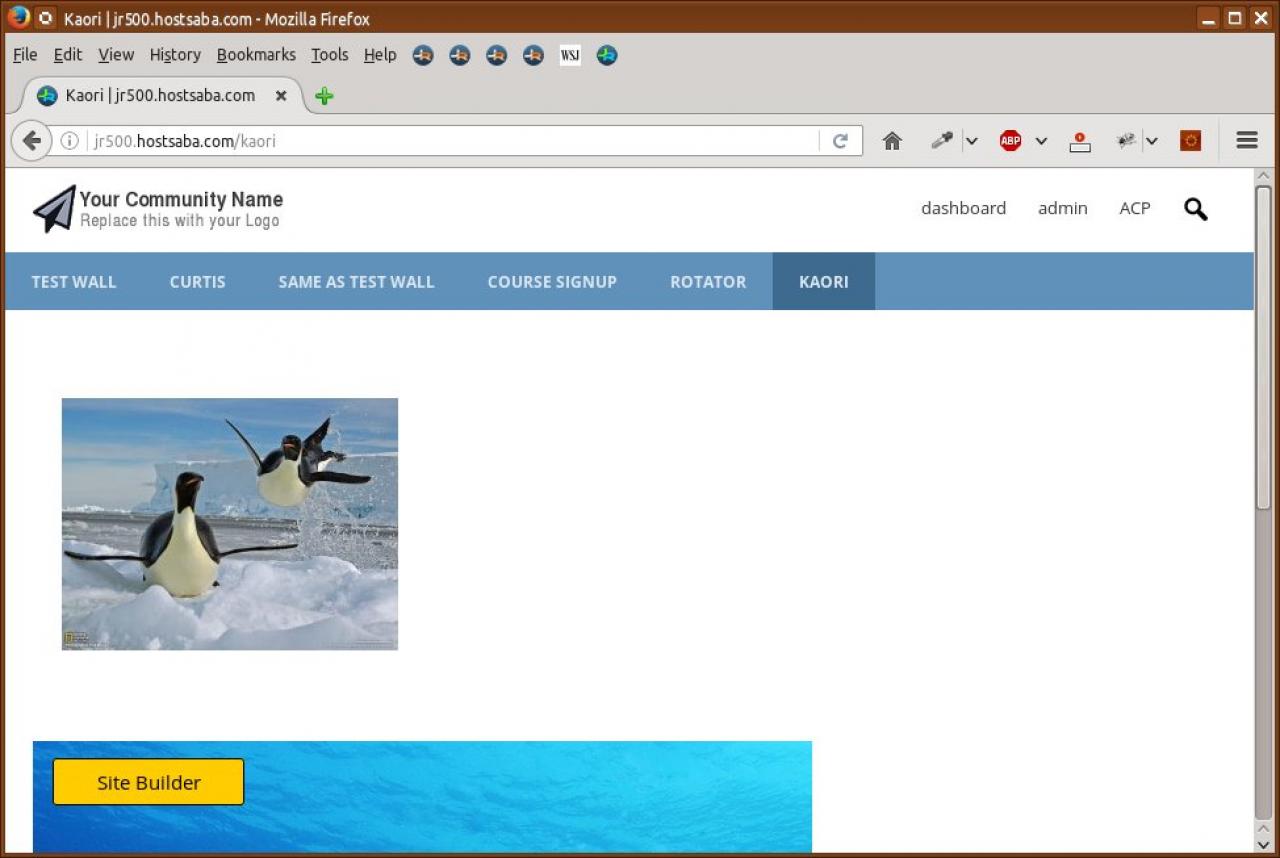
Task: Click the WSJ bookmark icon
Action: 570,55
